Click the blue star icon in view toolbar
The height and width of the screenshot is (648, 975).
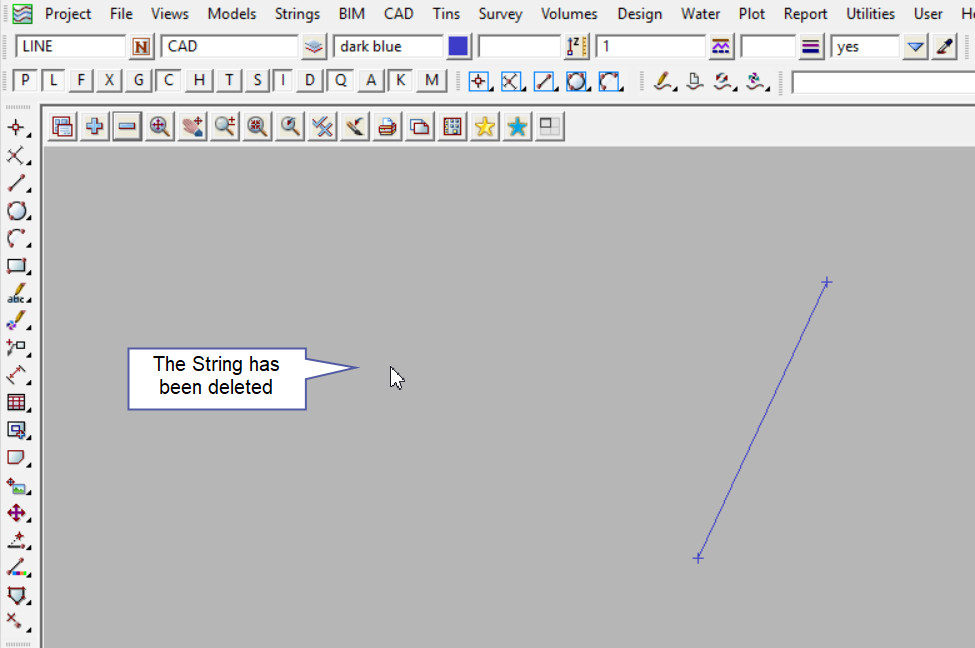pyautogui.click(x=517, y=127)
